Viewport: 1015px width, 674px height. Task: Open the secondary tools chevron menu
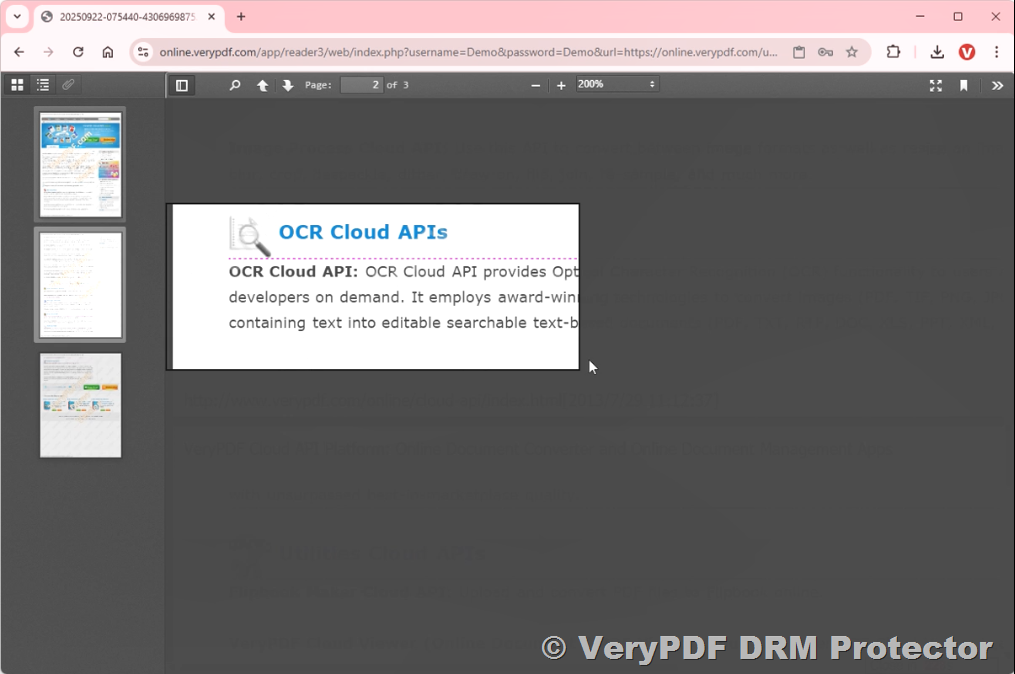pyautogui.click(x=998, y=85)
